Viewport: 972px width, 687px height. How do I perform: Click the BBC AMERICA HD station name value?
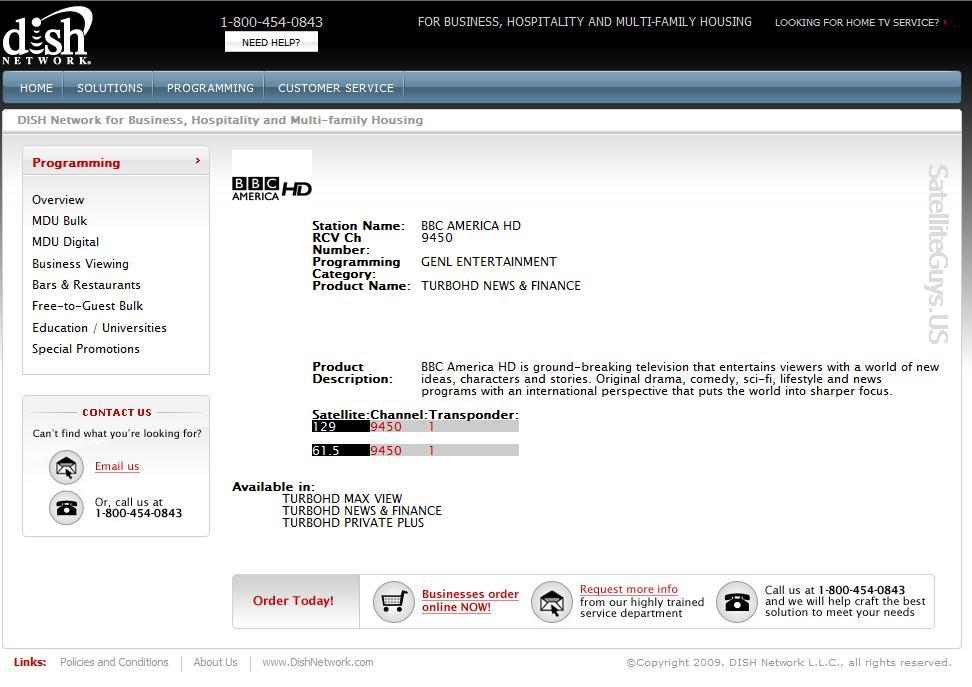pos(471,226)
